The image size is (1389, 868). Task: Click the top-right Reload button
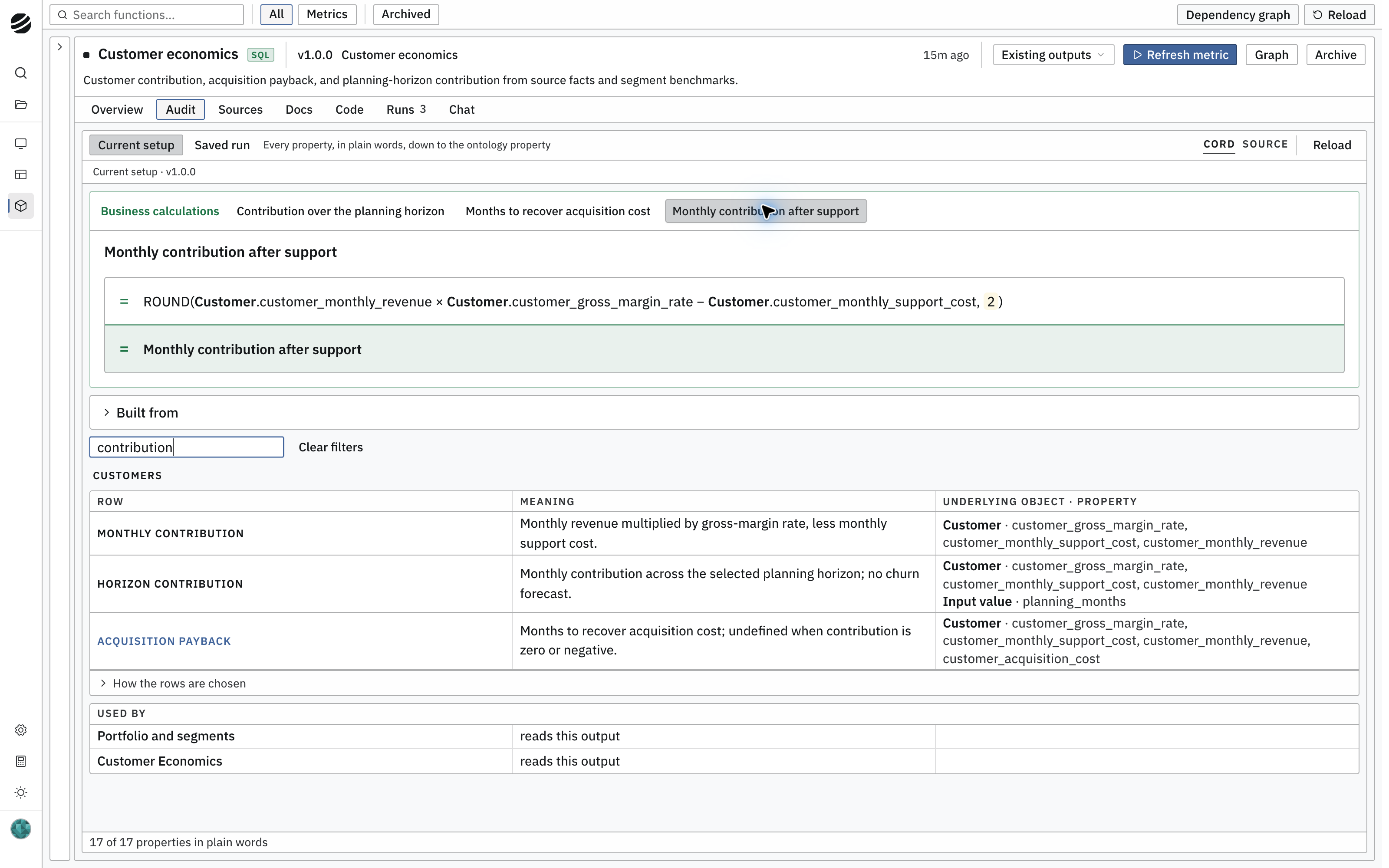pyautogui.click(x=1339, y=15)
